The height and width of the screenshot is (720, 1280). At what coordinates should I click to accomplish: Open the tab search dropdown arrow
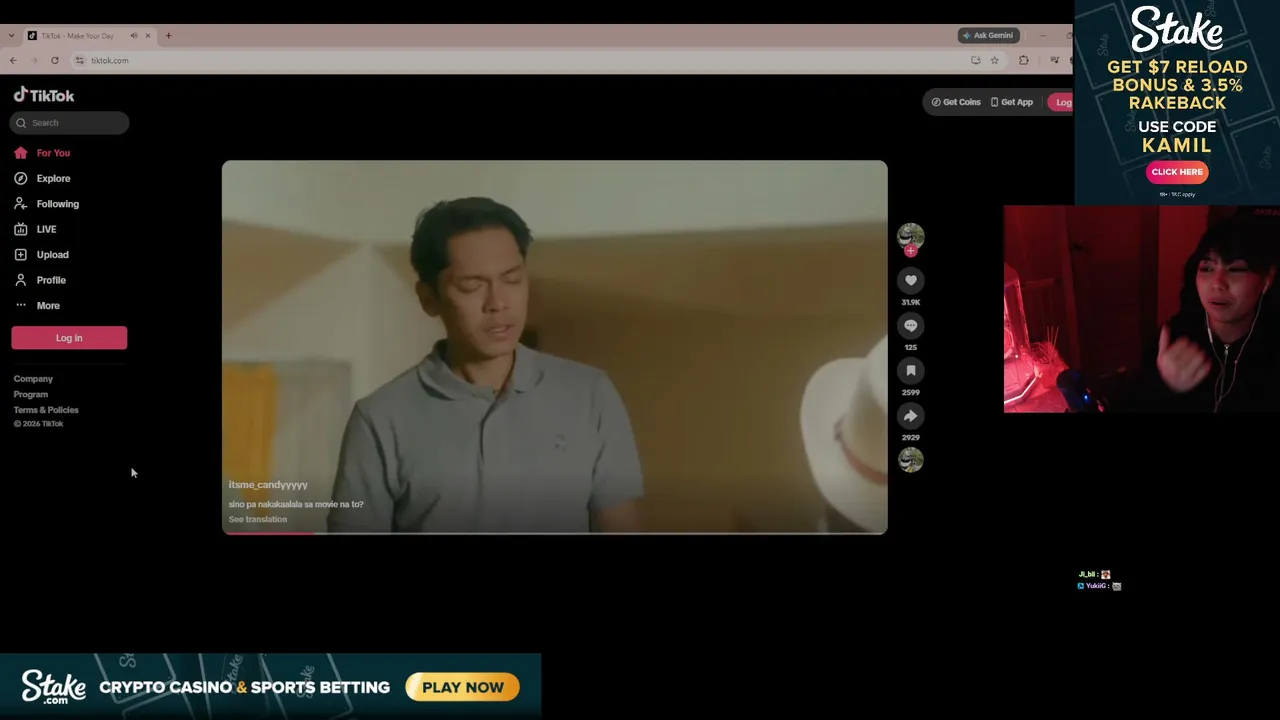pos(11,36)
